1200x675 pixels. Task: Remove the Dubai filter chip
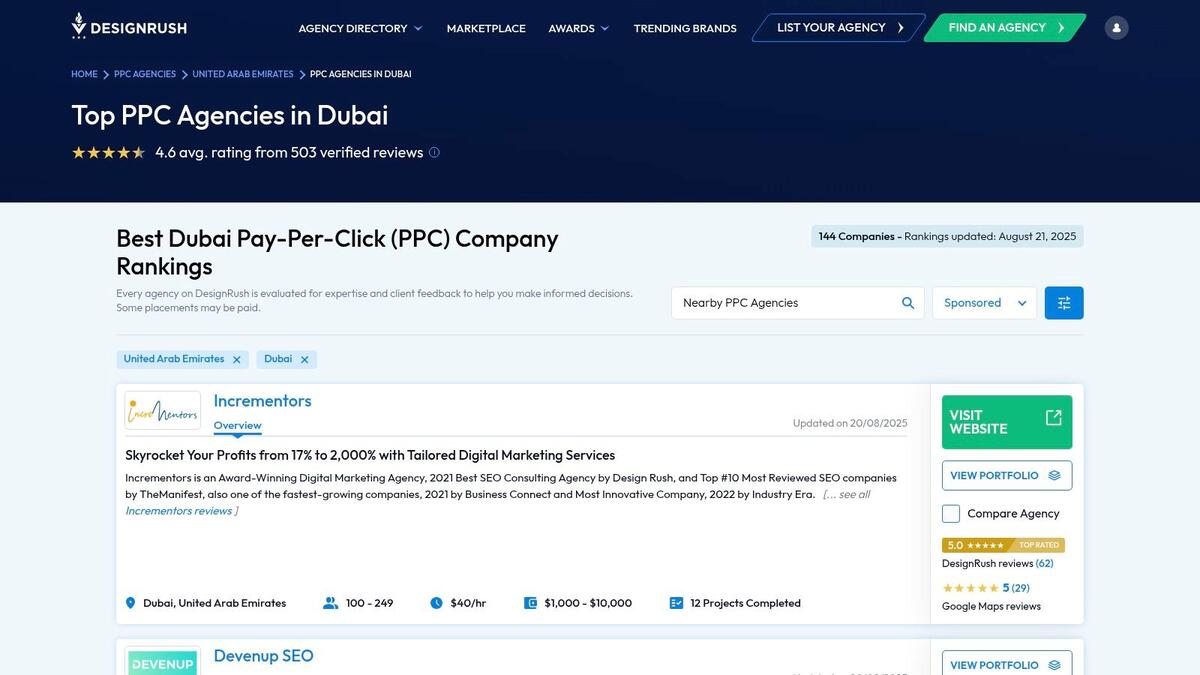click(x=304, y=358)
